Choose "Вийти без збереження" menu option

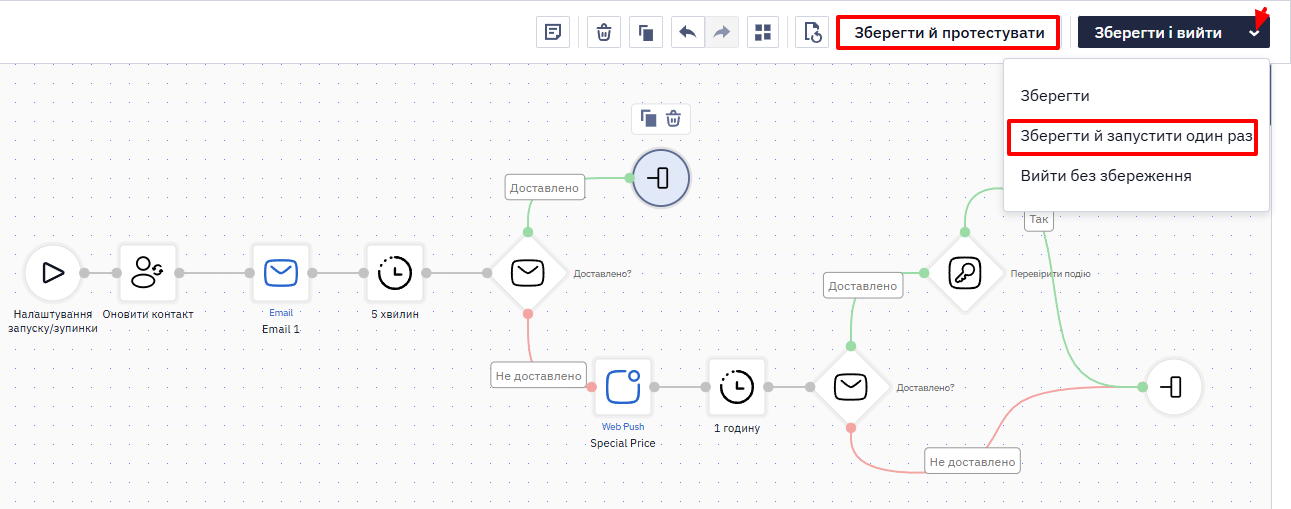[1106, 176]
